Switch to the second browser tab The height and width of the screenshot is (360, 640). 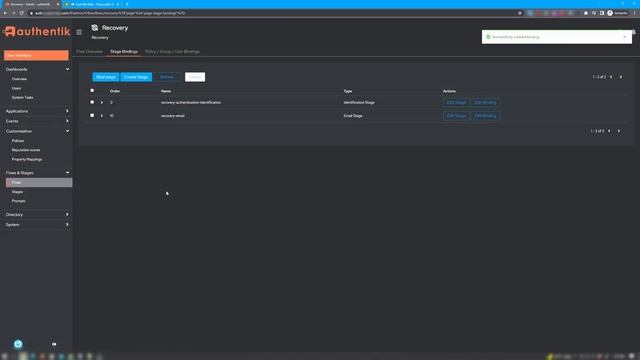click(x=92, y=4)
